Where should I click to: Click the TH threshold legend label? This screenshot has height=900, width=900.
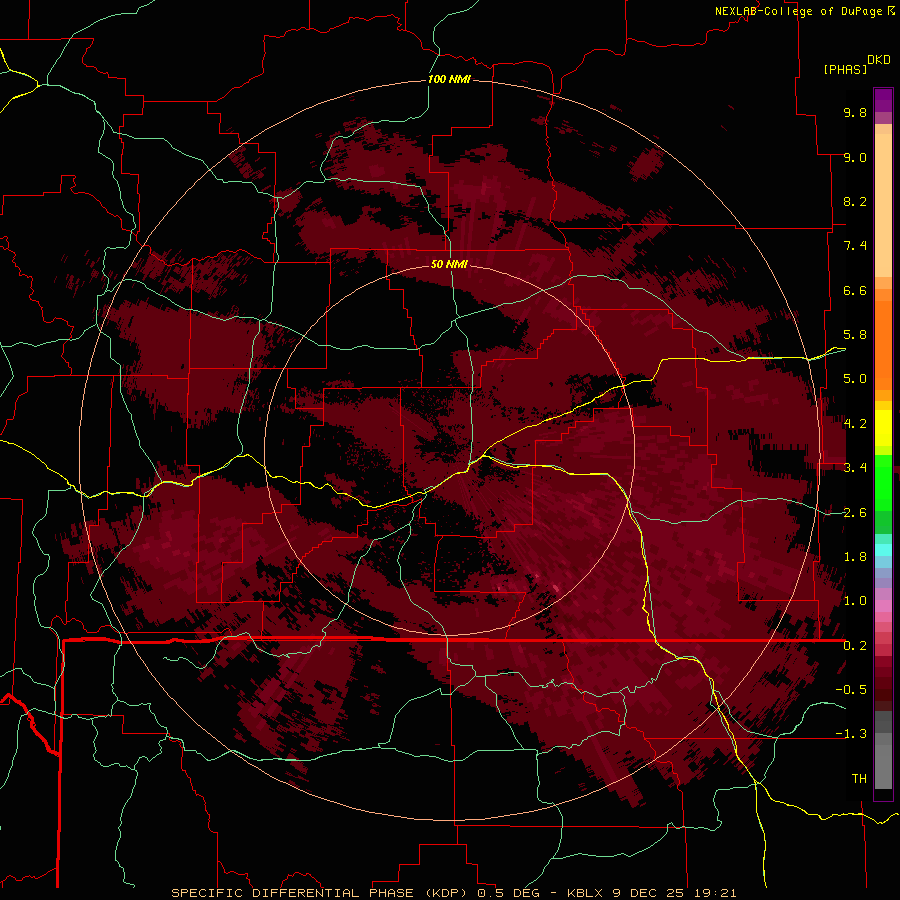859,779
